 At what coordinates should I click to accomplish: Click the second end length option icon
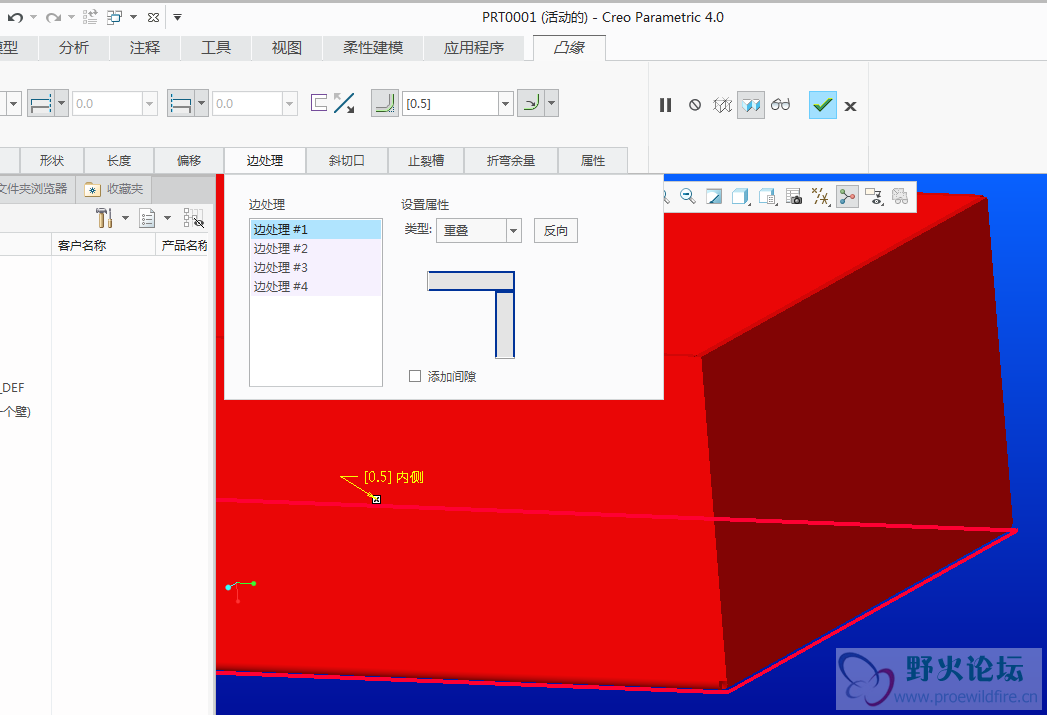181,103
